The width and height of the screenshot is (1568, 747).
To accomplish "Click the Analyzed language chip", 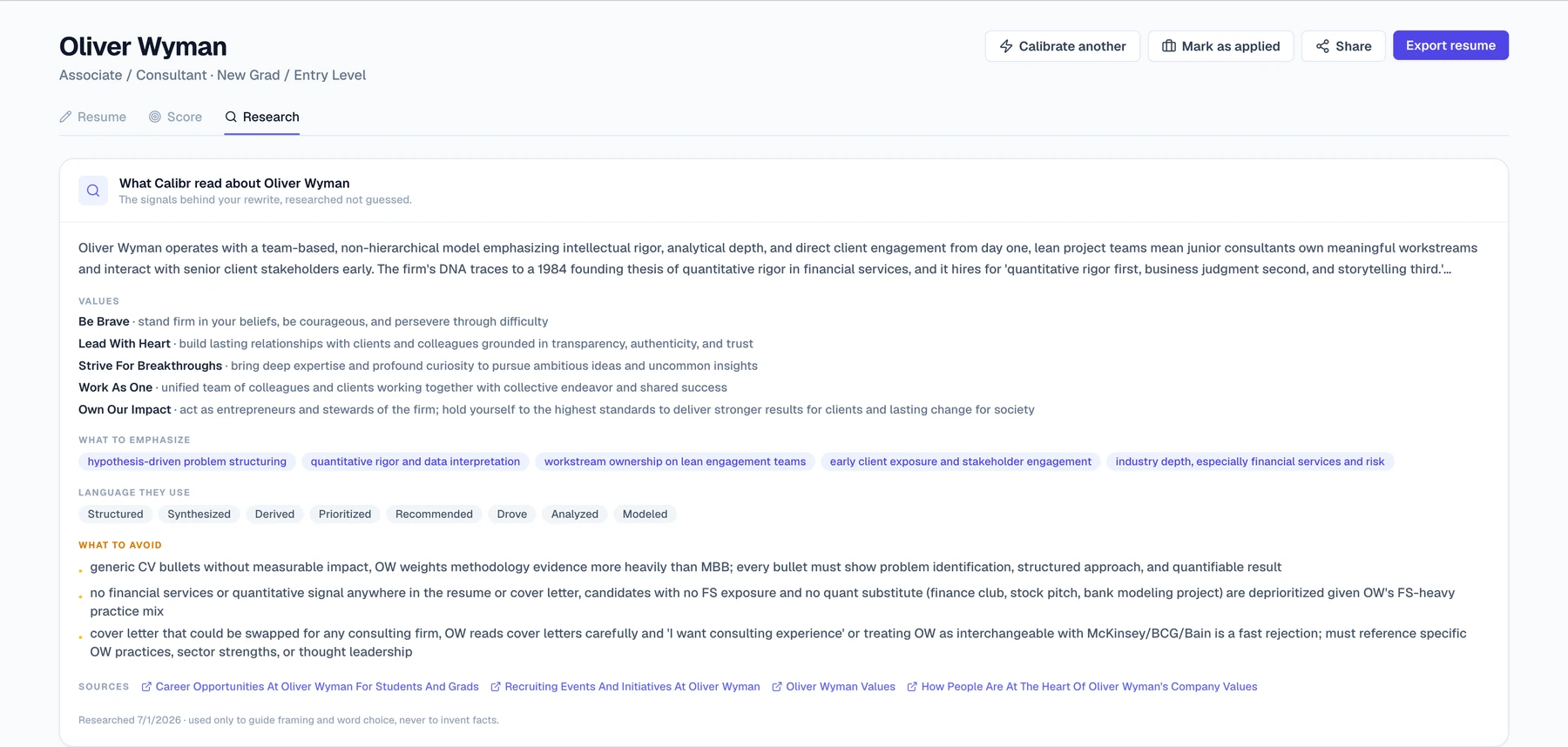I will click(x=575, y=514).
